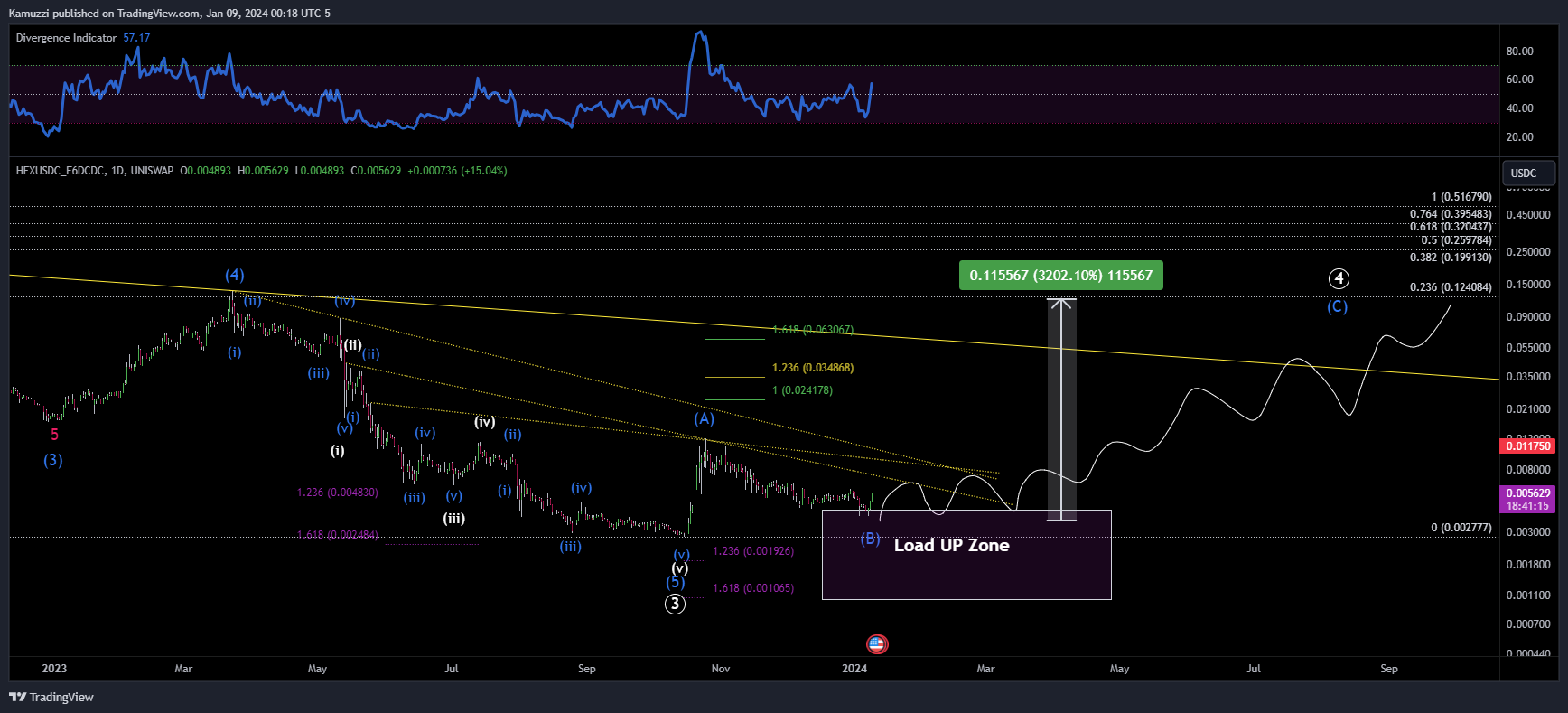1568x713 pixels.
Task: Click the HEXUSDC_F6DCDC symbol title
Action: (x=61, y=171)
